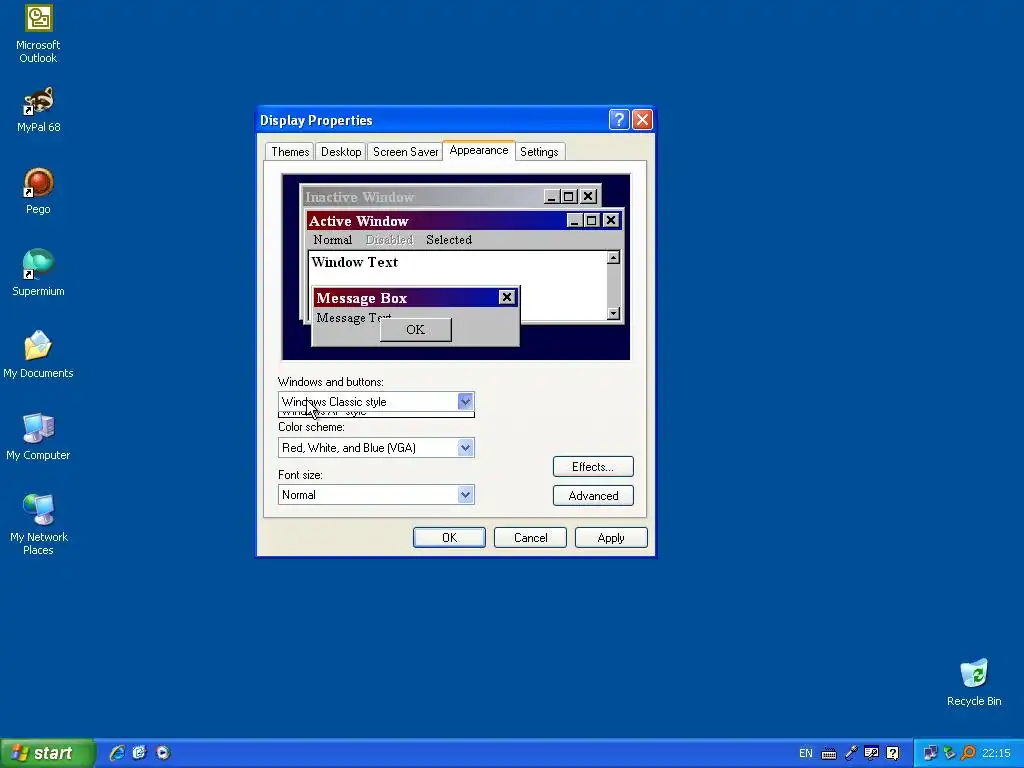The height and width of the screenshot is (768, 1024).
Task: Open the Color scheme dropdown
Action: (x=376, y=447)
